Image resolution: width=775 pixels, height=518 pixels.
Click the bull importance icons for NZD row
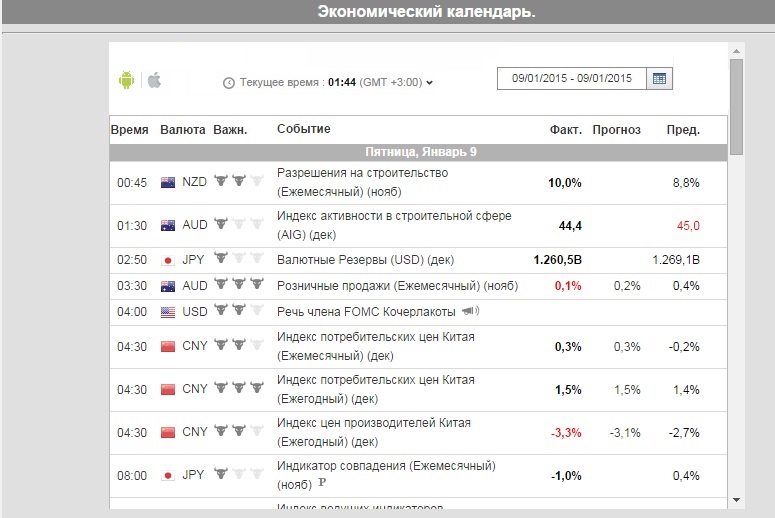pos(239,181)
